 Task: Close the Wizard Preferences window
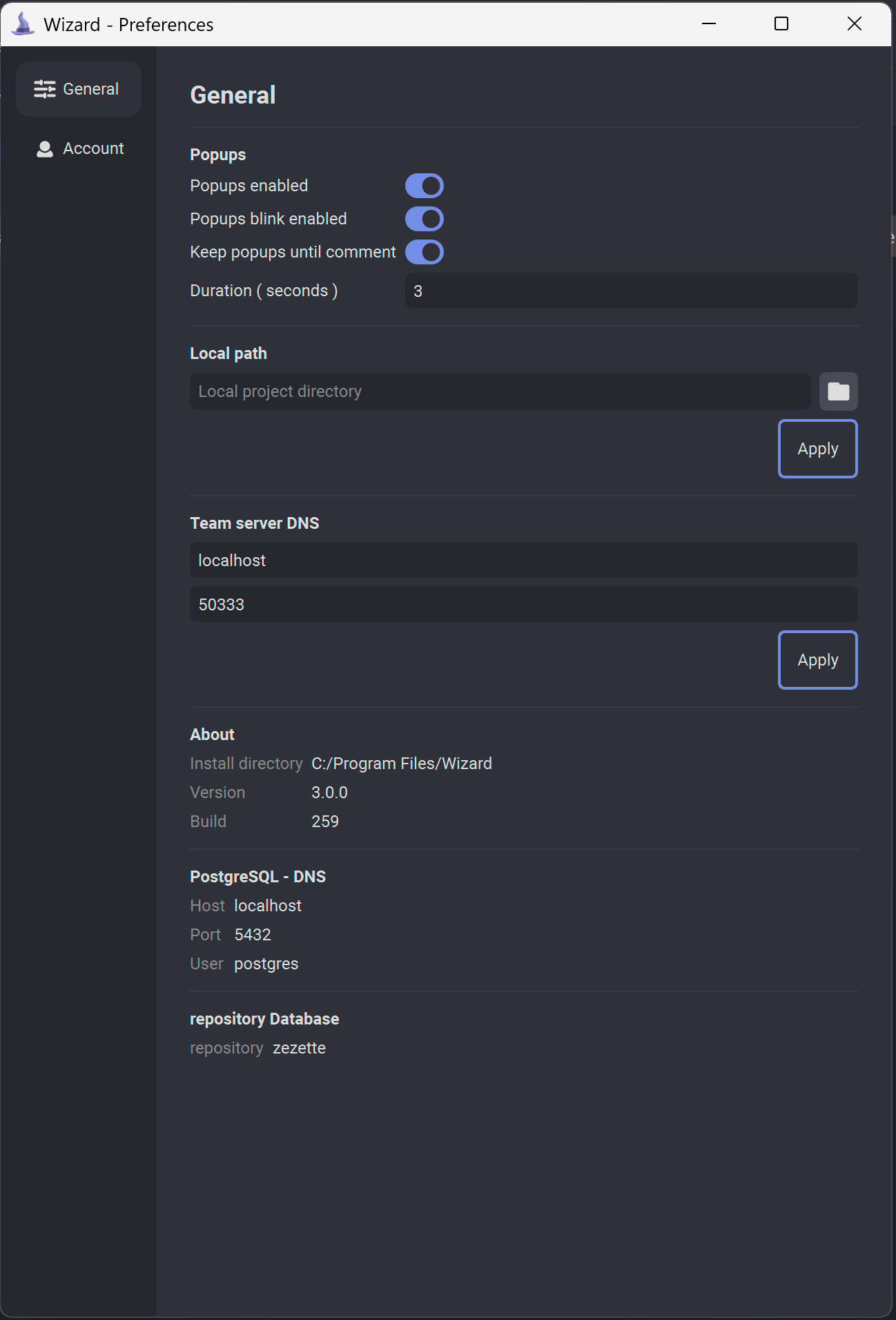[x=855, y=24]
